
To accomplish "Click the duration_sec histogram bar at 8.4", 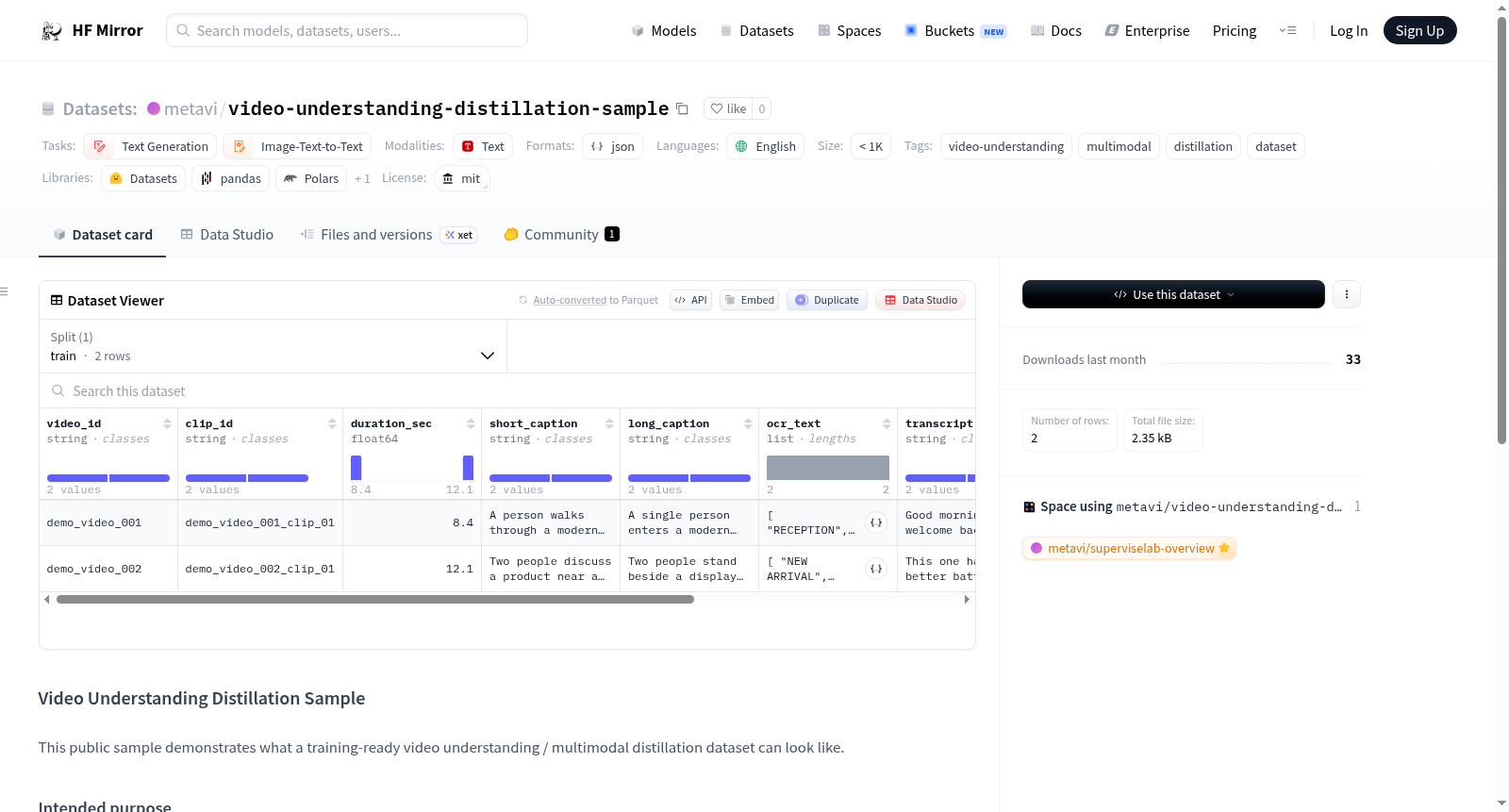I will click(x=357, y=468).
